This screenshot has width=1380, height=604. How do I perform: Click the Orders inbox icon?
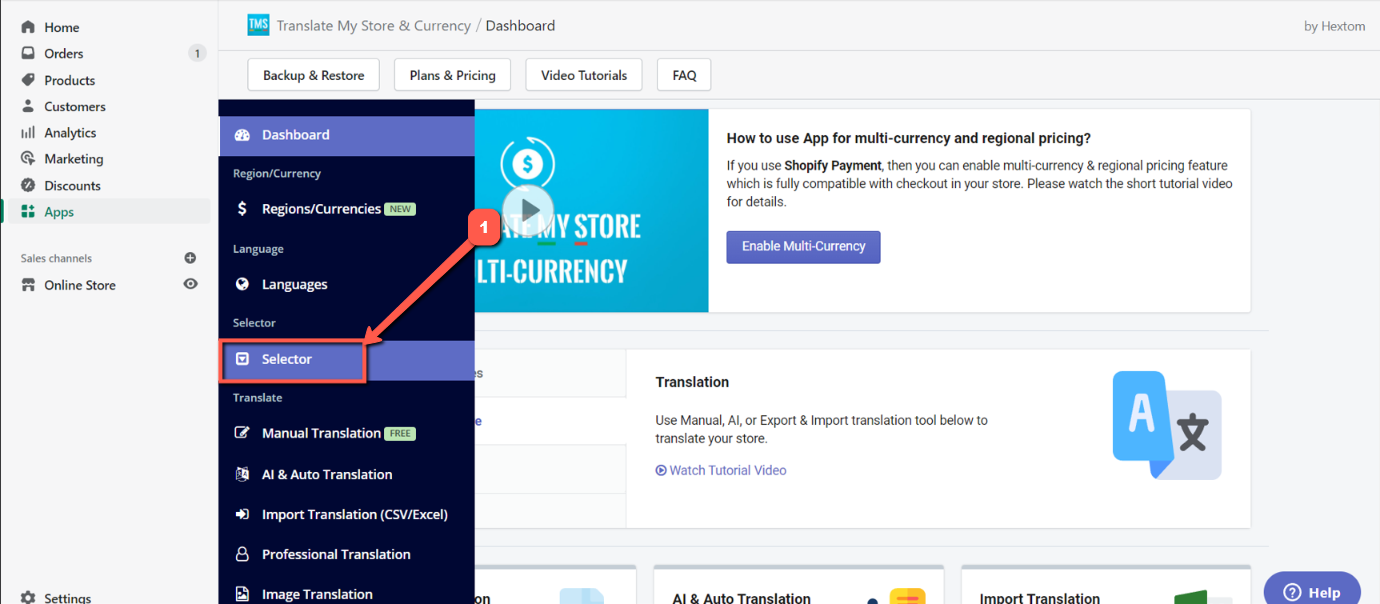pos(28,53)
